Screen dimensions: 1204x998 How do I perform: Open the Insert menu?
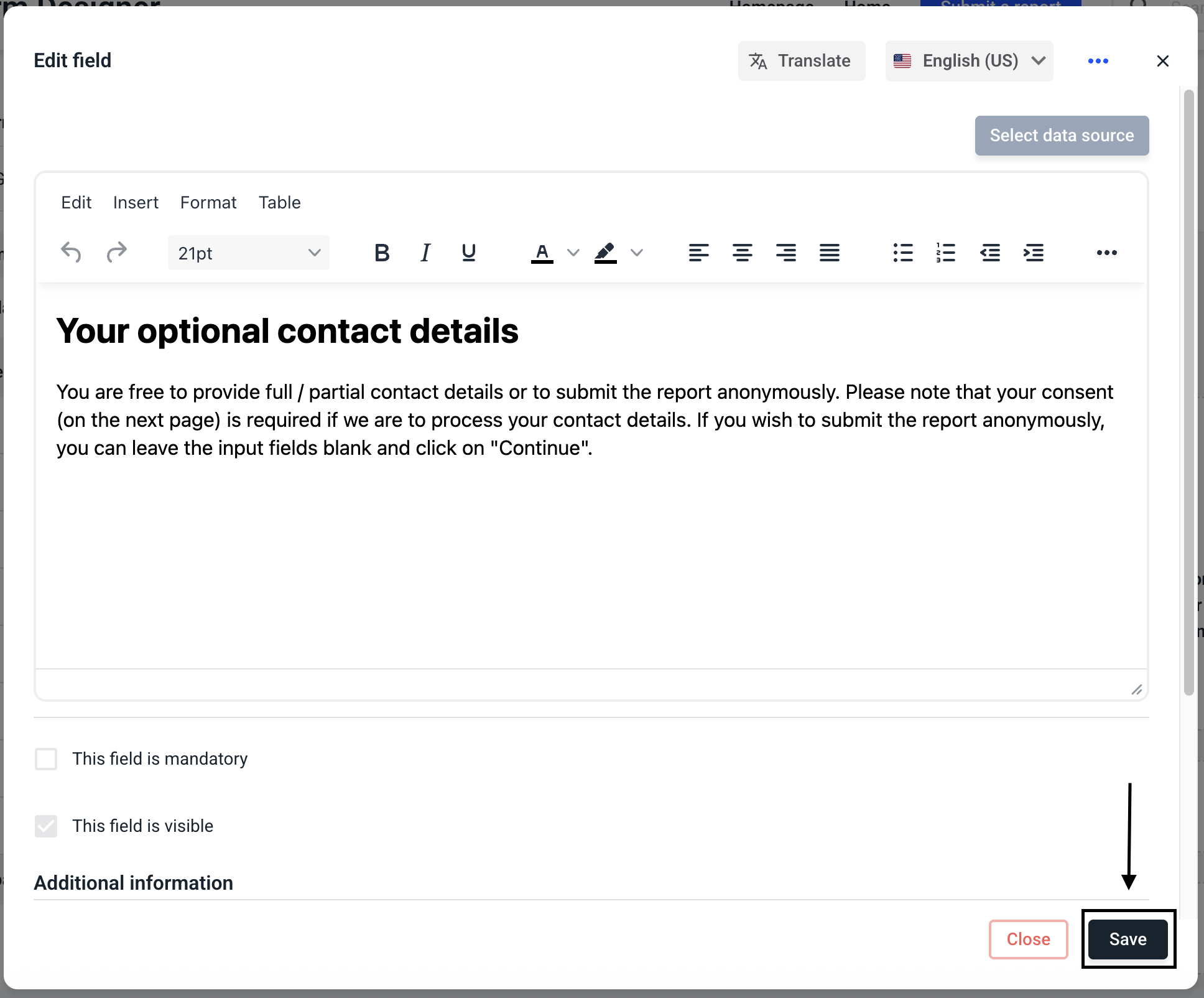[136, 203]
